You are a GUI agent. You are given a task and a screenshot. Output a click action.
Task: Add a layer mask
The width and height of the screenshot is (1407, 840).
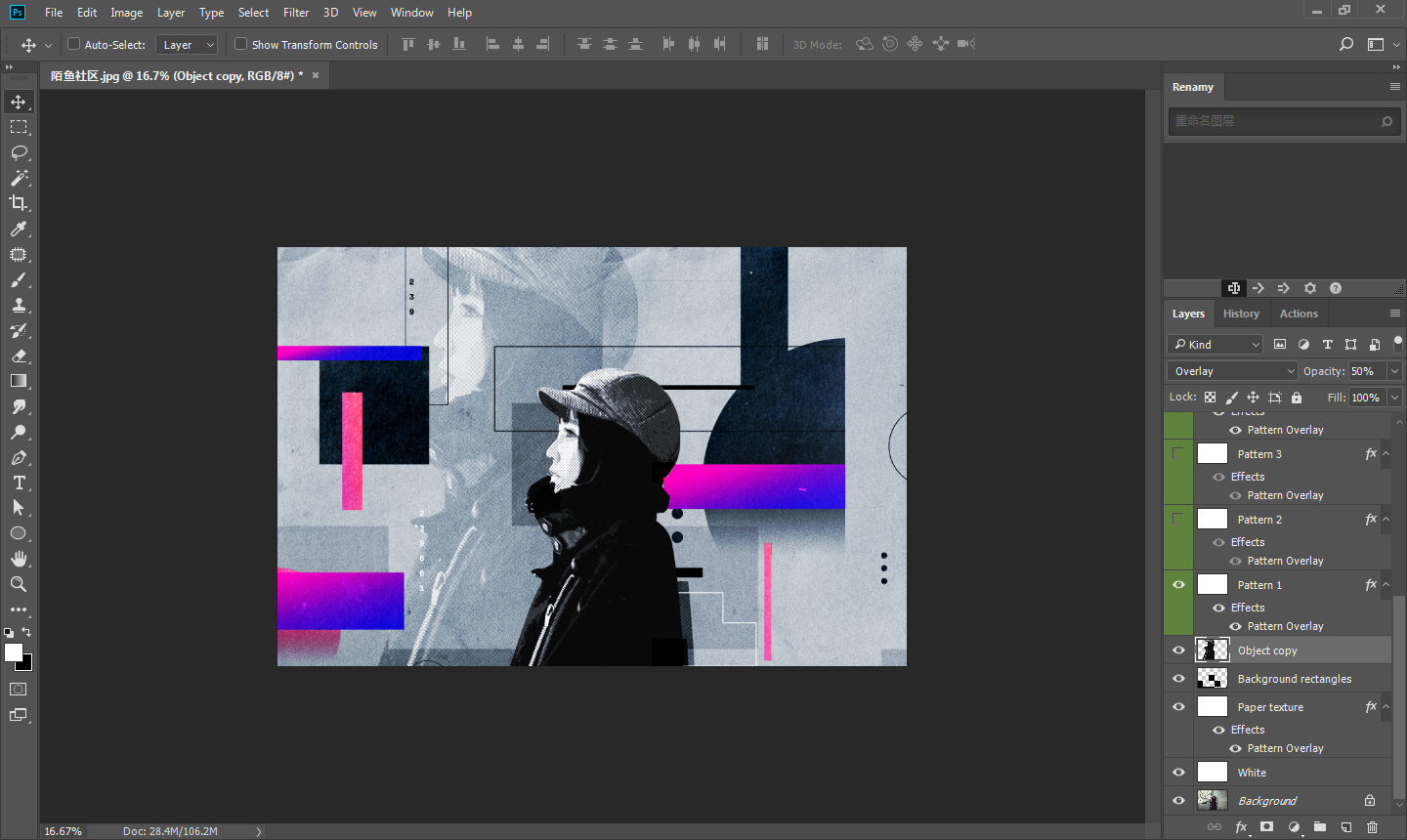[1267, 827]
